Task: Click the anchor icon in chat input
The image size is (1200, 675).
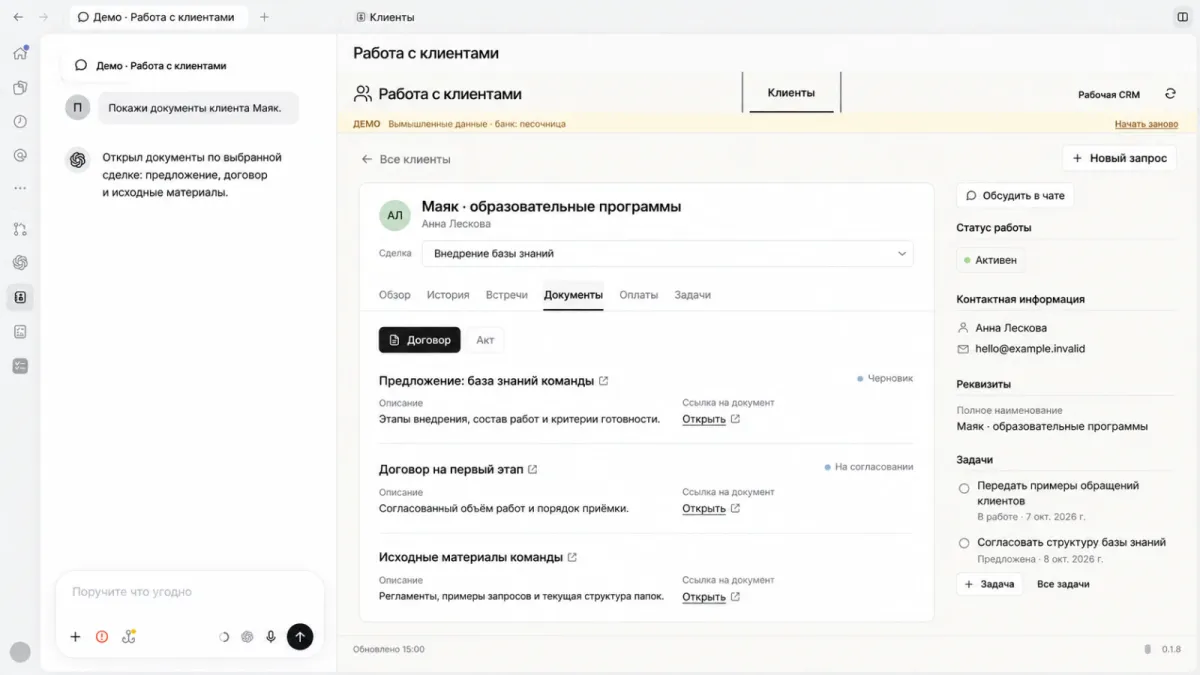Action: point(129,636)
